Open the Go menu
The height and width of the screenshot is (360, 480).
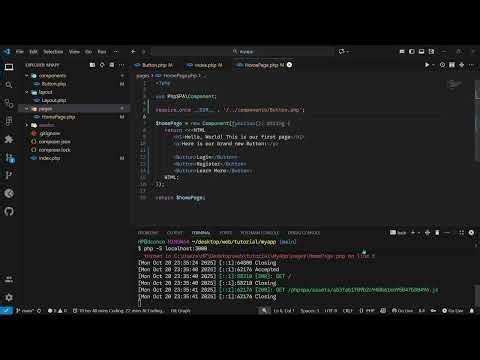click(88, 52)
